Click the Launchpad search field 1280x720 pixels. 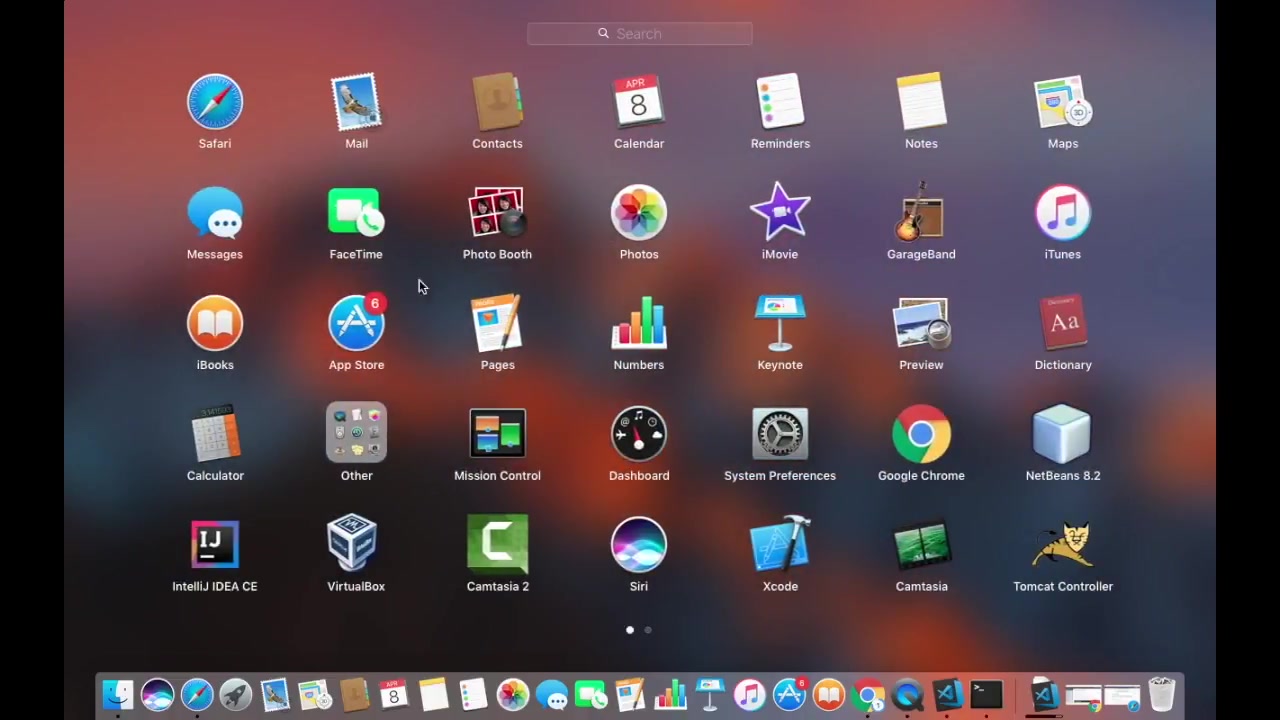639,33
